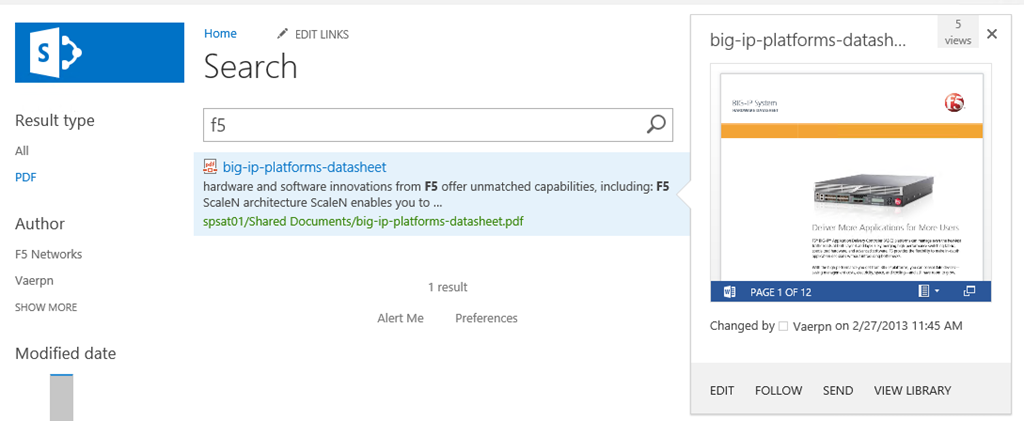
Task: Click the Result type heading
Action: (x=55, y=121)
